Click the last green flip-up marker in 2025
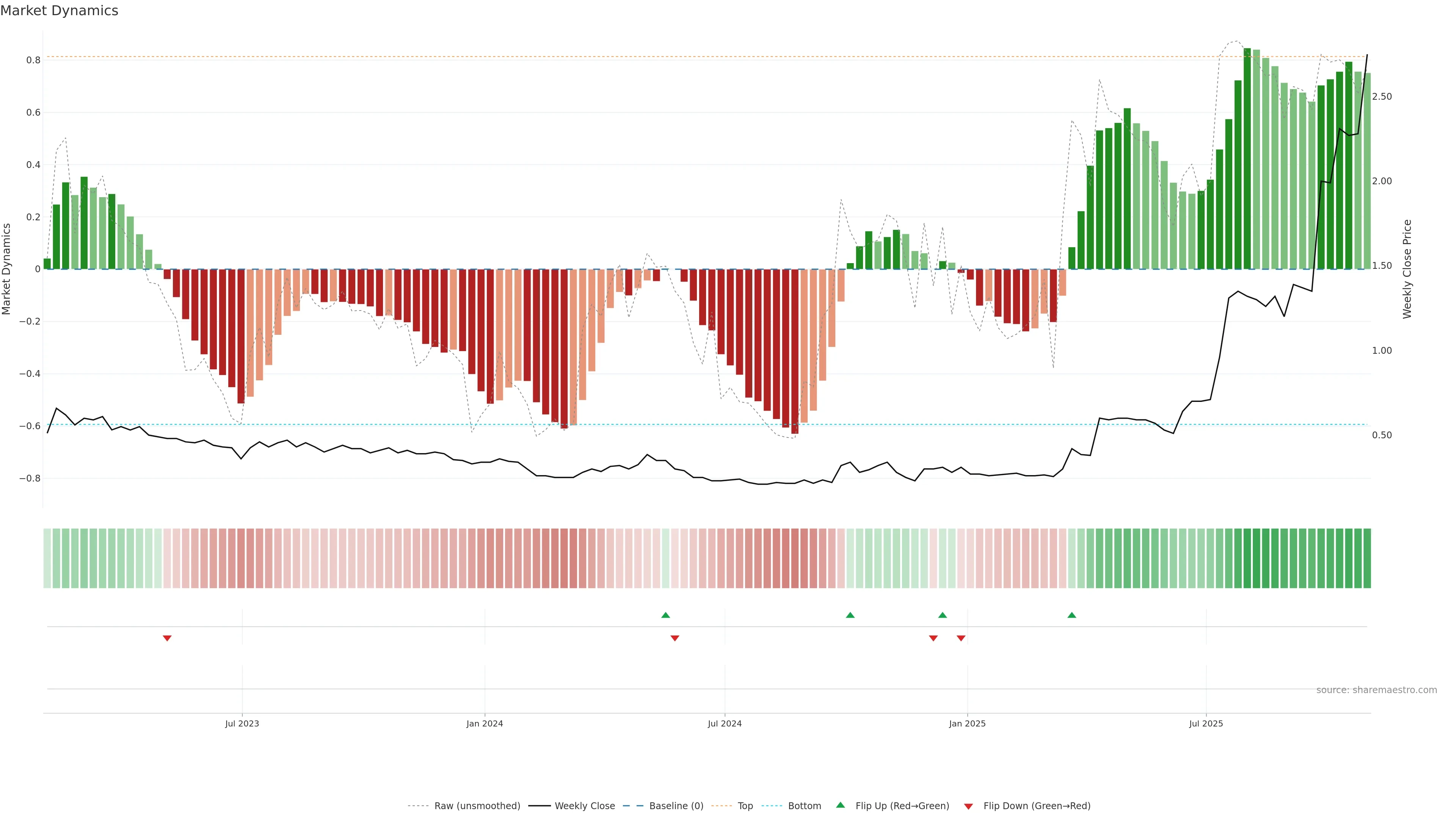The width and height of the screenshot is (1456, 819). [1072, 615]
